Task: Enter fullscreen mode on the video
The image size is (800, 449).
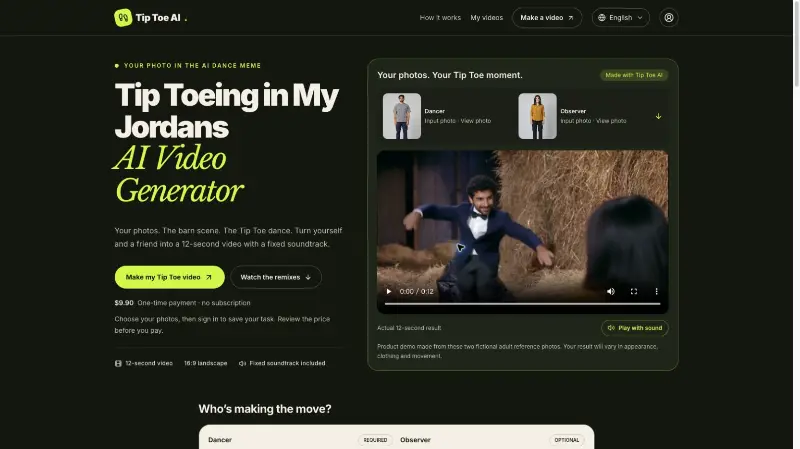Action: tap(634, 291)
